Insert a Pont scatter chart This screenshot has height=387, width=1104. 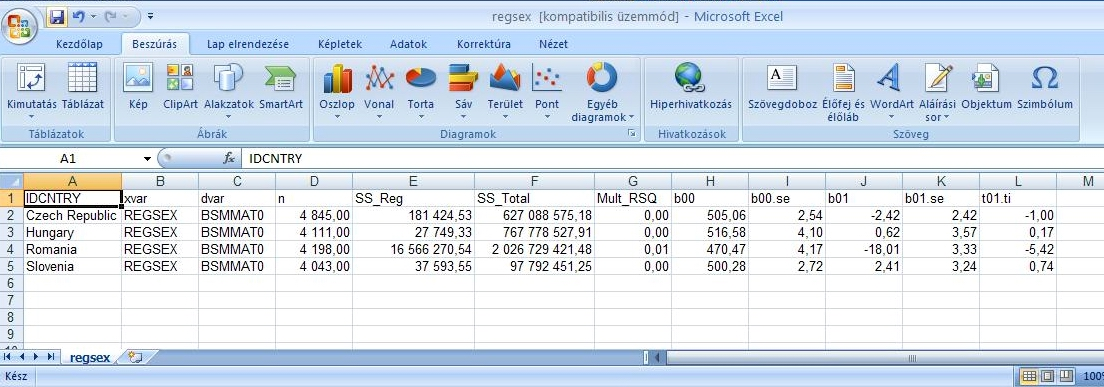[547, 92]
